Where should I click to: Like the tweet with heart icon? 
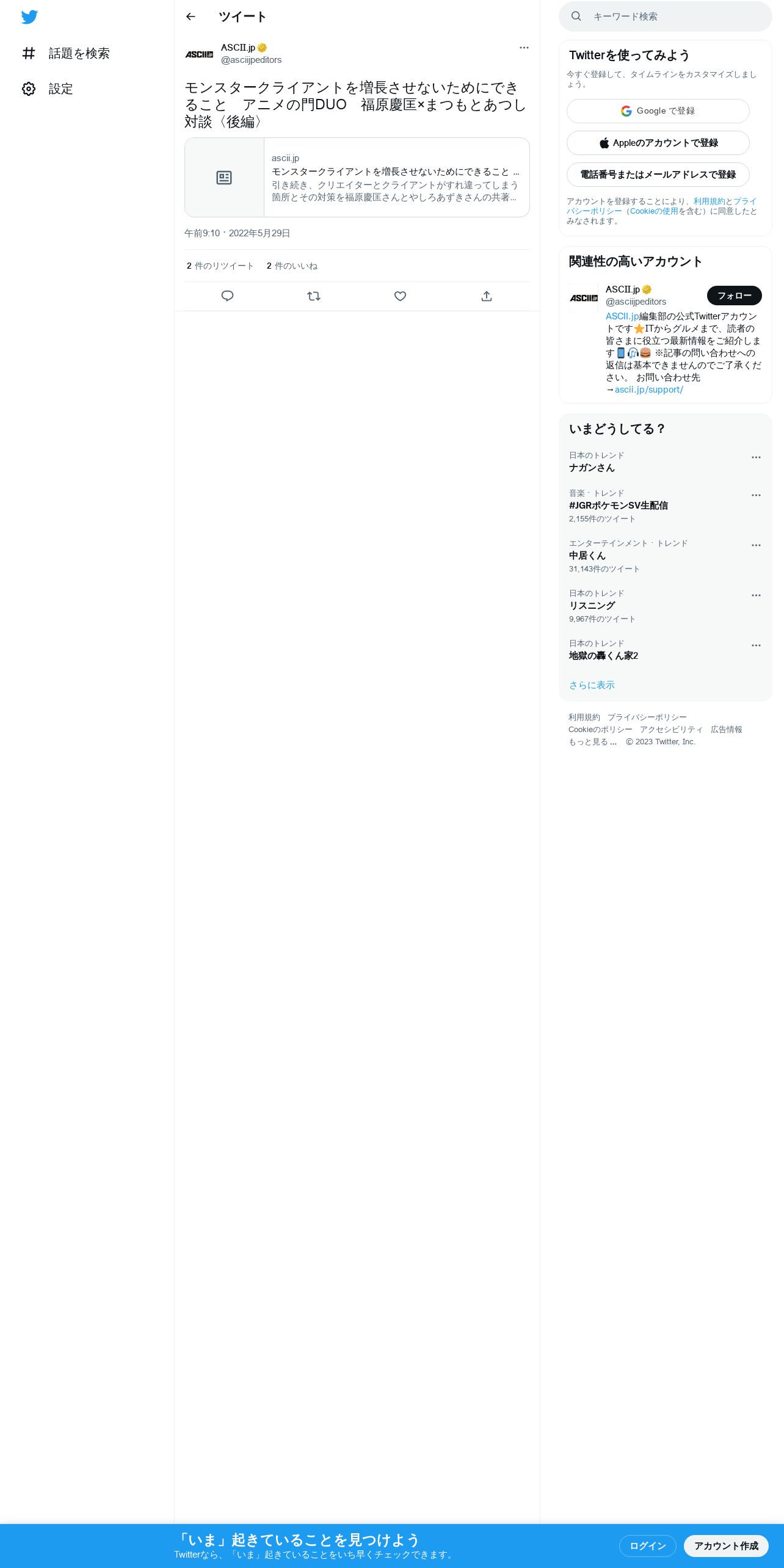(400, 296)
